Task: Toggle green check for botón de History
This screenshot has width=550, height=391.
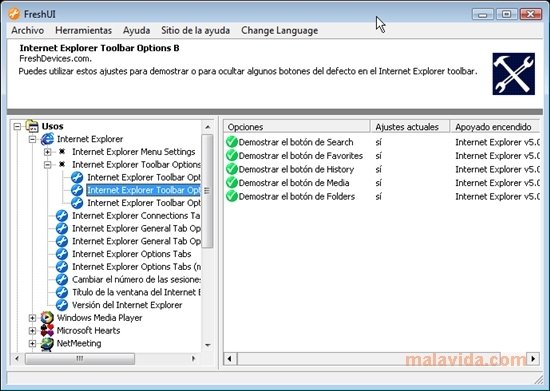Action: pyautogui.click(x=232, y=169)
